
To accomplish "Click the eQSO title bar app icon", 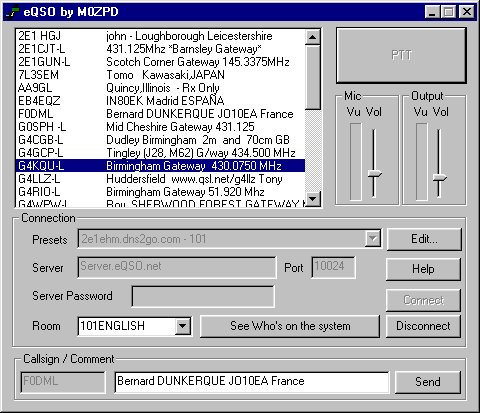I will (x=12, y=12).
